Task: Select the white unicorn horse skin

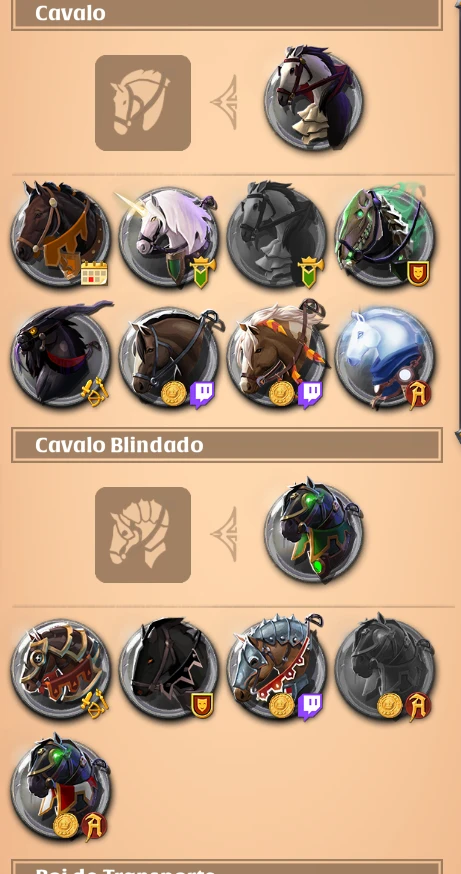Action: click(x=168, y=238)
